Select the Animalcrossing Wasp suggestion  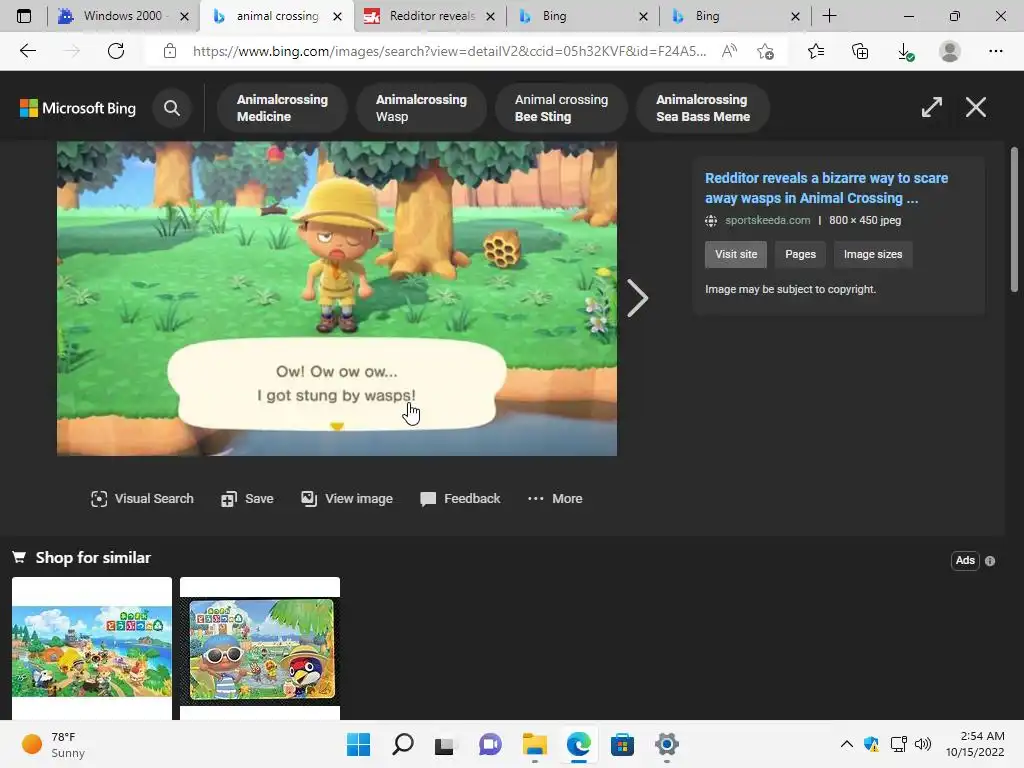click(421, 108)
